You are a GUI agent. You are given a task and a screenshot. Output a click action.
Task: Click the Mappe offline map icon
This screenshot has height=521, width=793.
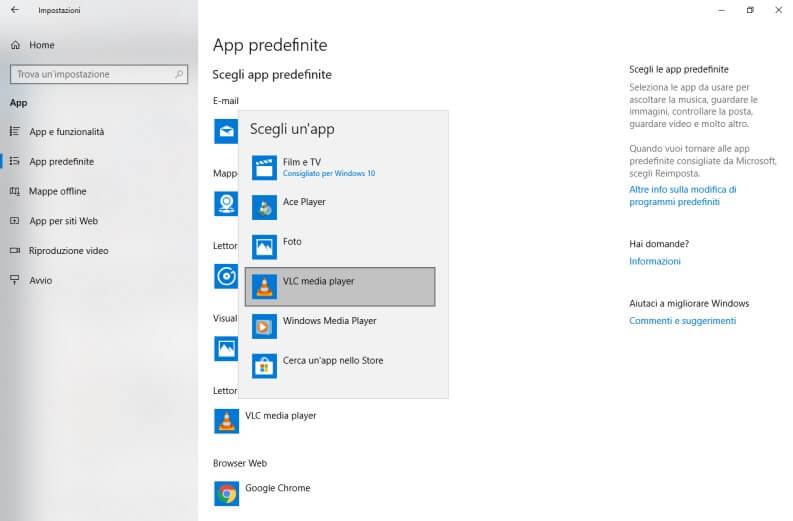15,191
